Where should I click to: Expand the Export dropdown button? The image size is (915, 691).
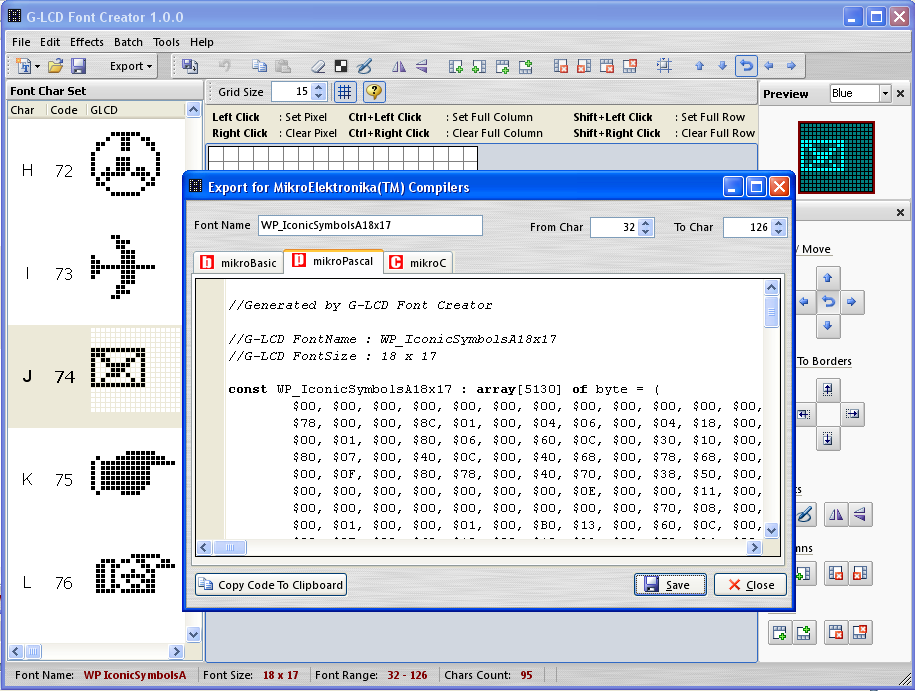tap(131, 66)
